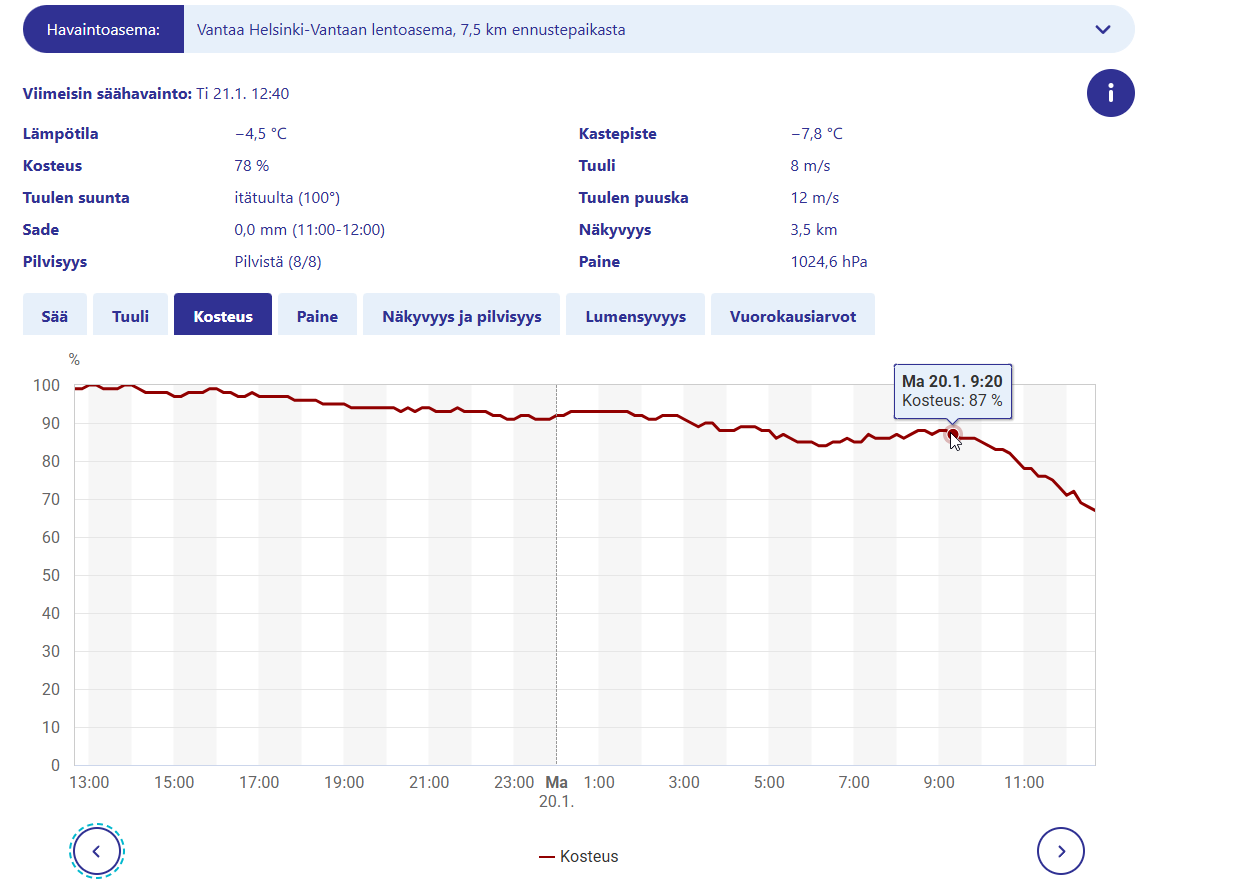Click the red Kosteus legend line marker
This screenshot has height=881, width=1237.
(547, 857)
